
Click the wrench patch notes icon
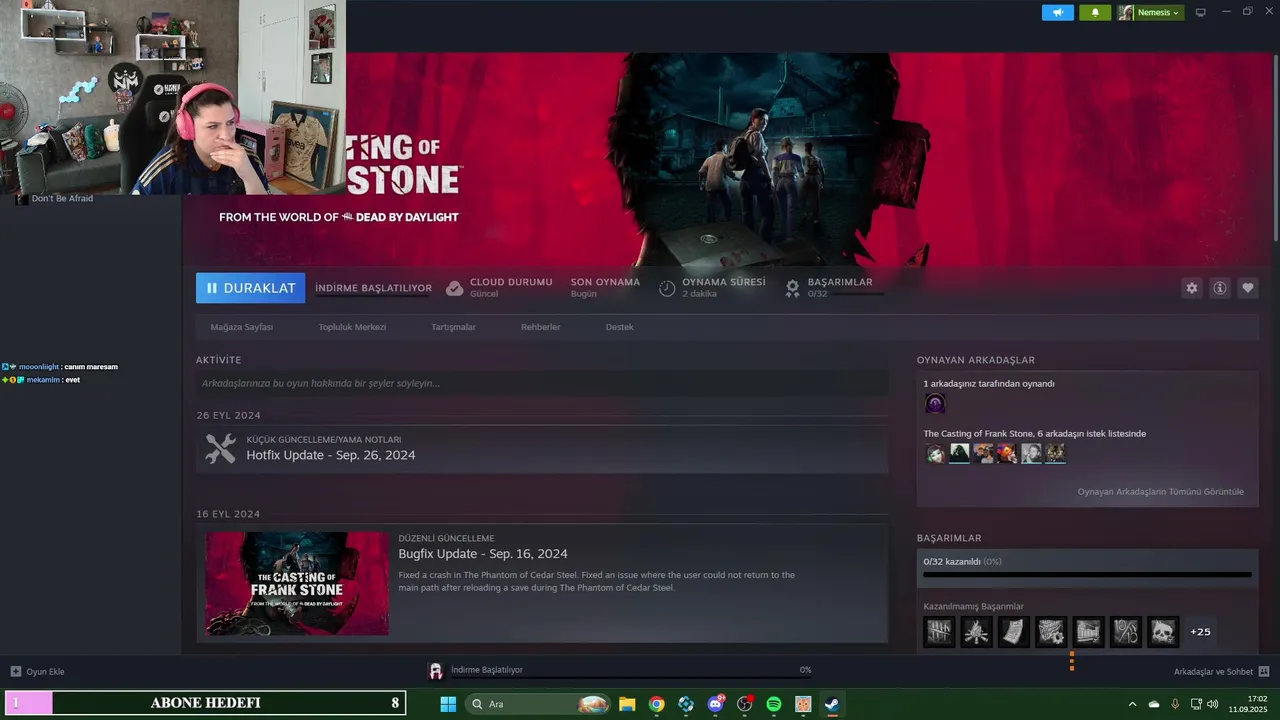click(x=220, y=448)
